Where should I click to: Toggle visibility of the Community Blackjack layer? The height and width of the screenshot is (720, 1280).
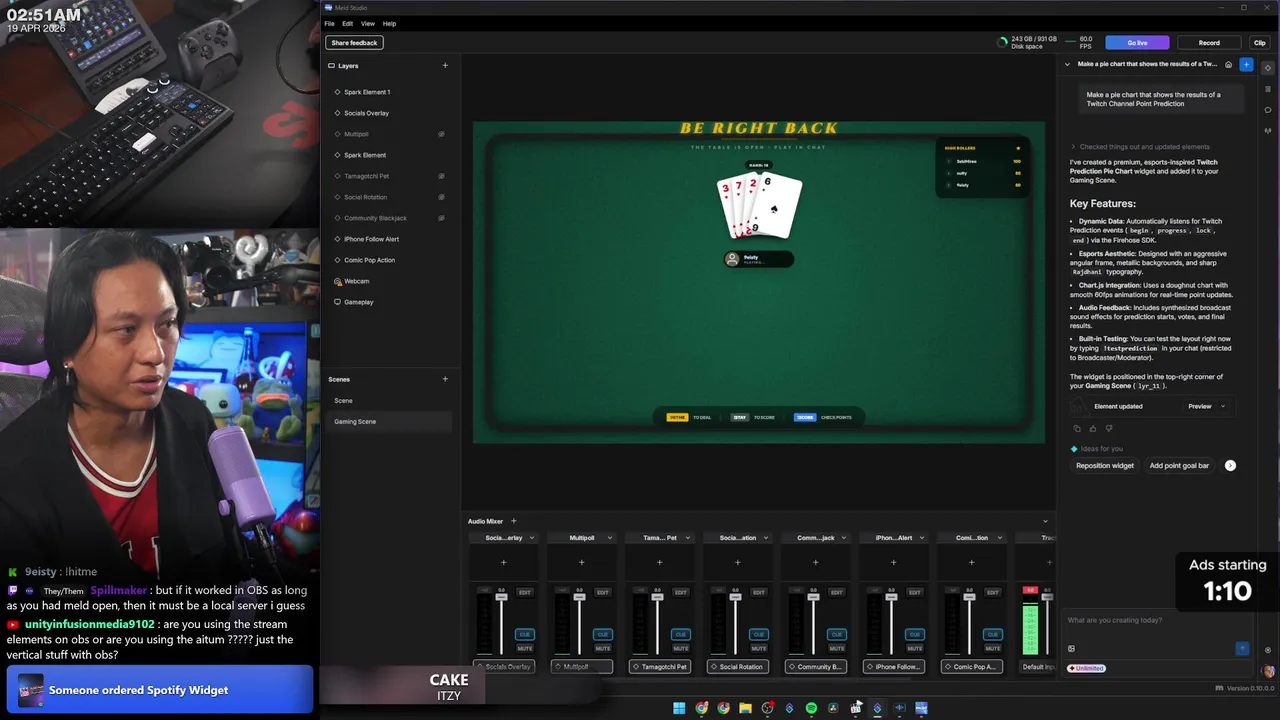441,218
